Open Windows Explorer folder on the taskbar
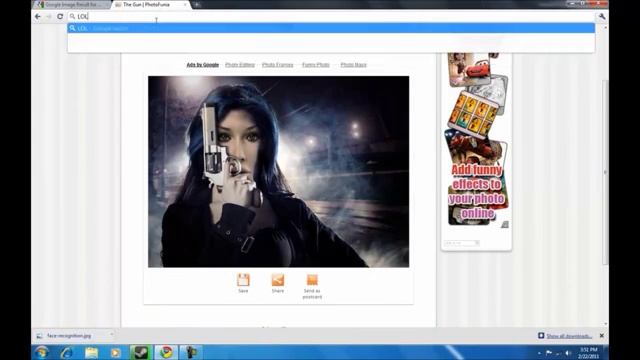 [91, 352]
